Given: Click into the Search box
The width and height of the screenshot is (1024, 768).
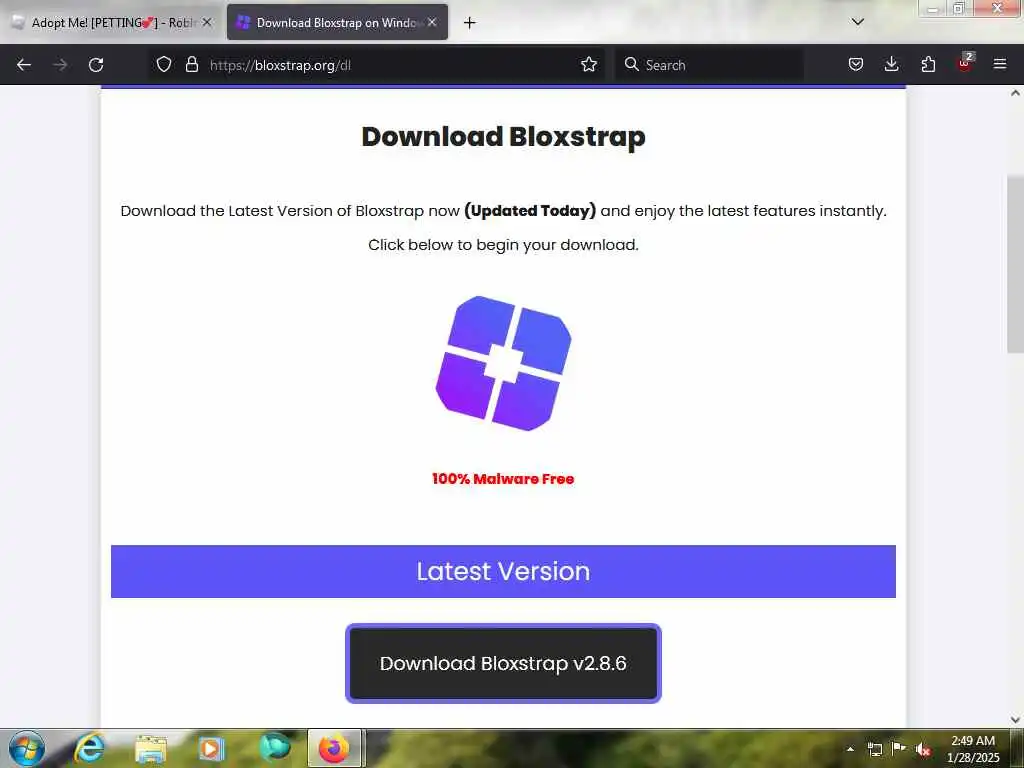Looking at the screenshot, I should point(709,65).
